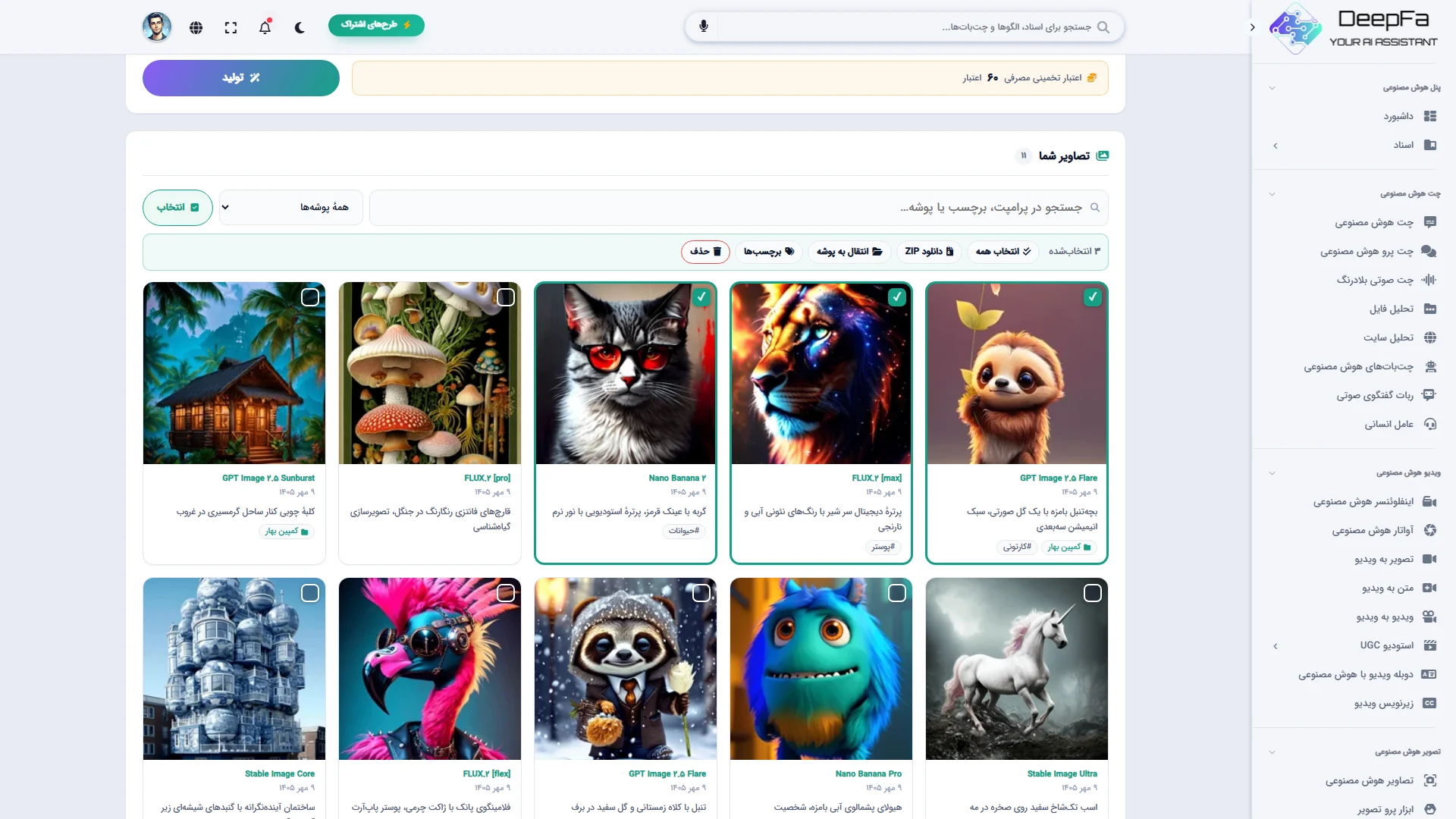Open همه پوشه‌ها folder dropdown

point(291,207)
